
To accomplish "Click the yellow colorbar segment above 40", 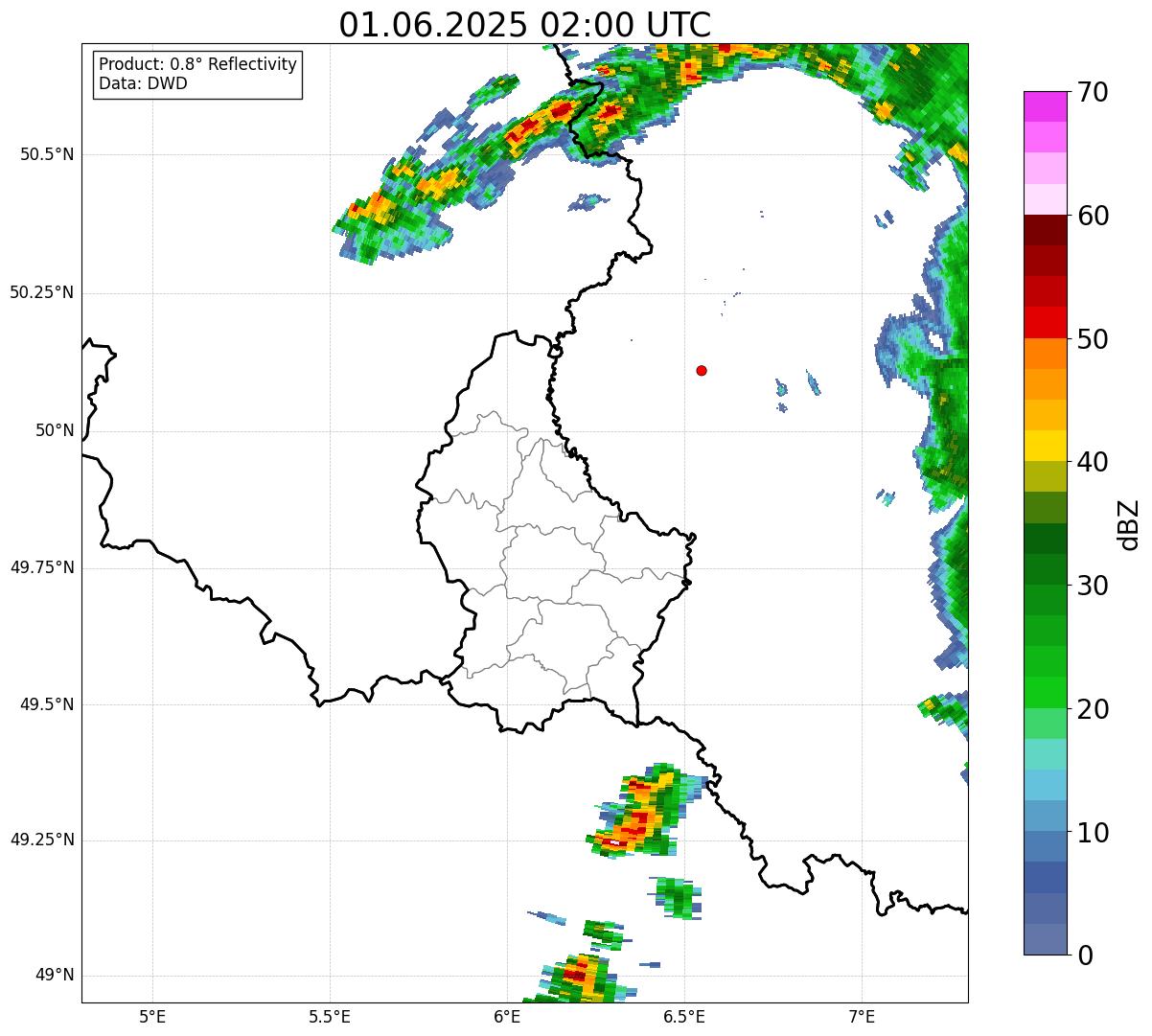I will pyautogui.click(x=1045, y=446).
